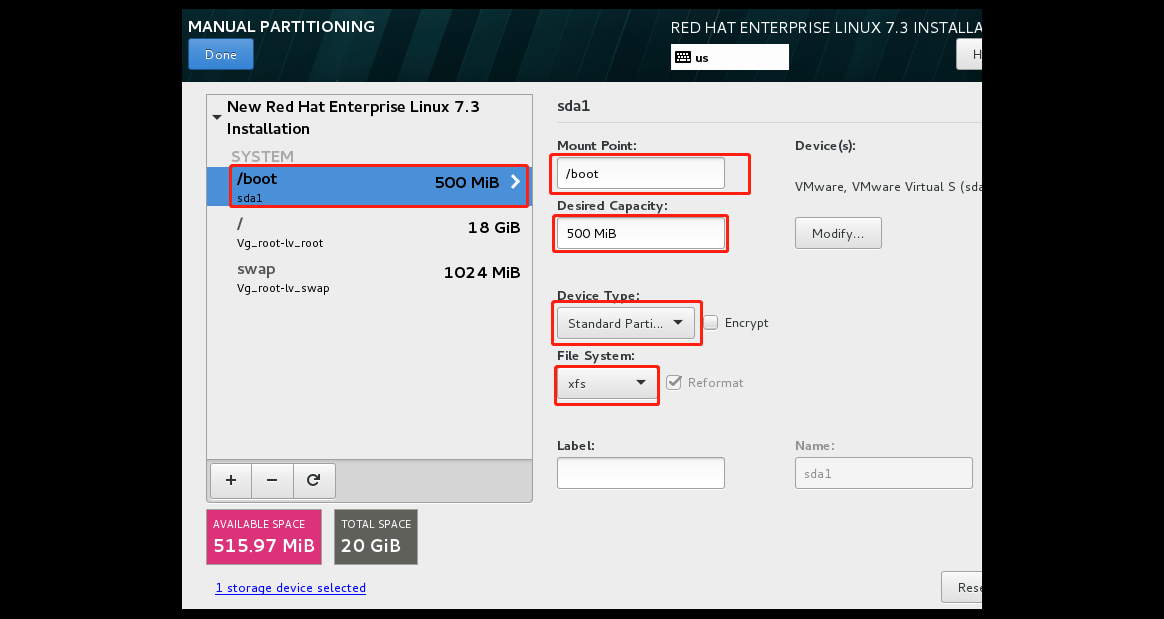Click the Modify... button

coord(838,233)
